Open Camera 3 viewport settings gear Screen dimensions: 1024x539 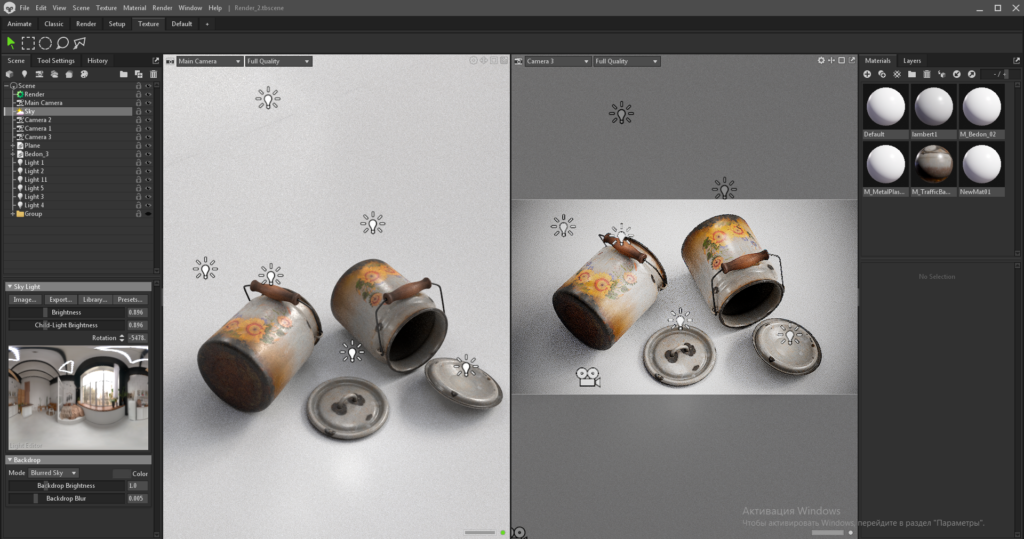(x=822, y=61)
